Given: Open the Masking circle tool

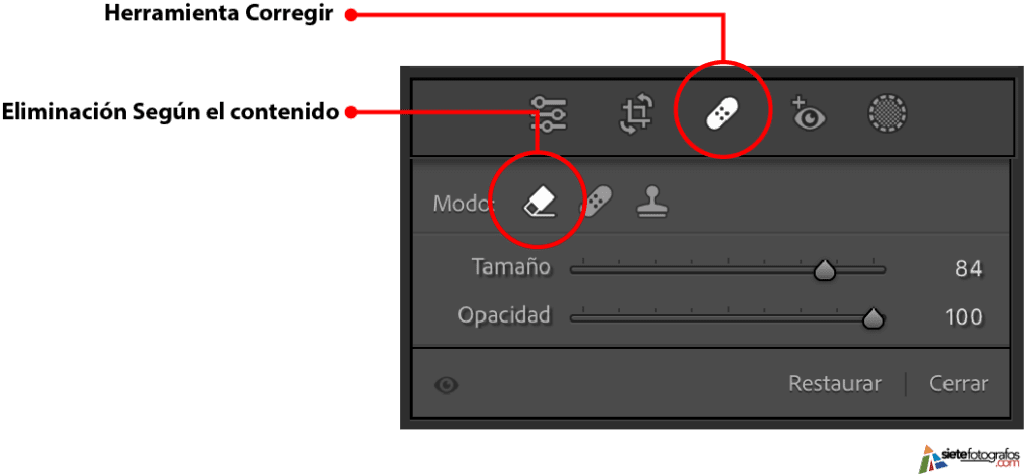Looking at the screenshot, I should point(888,114).
